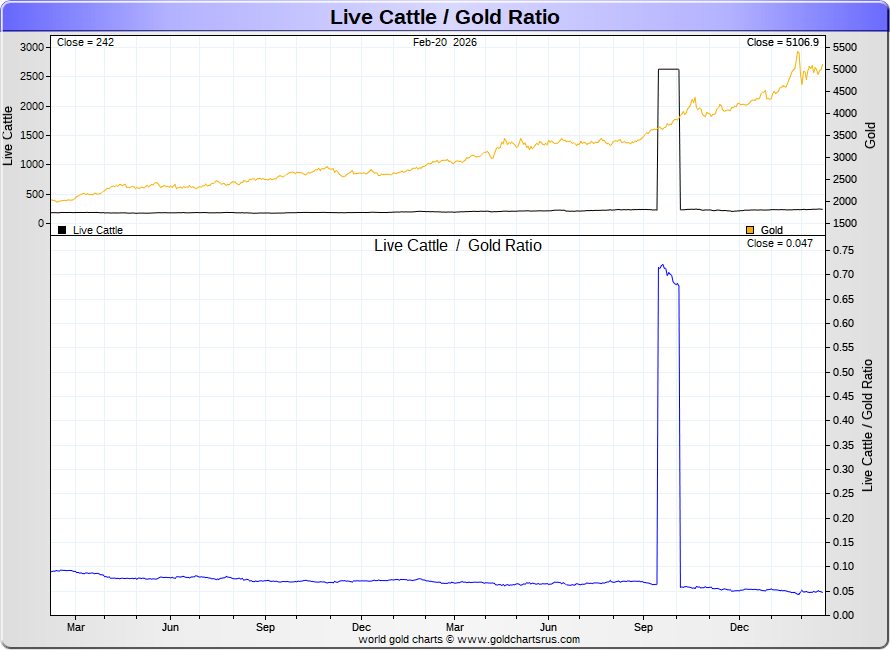Click the 'Live Cattle' legend text
The image size is (890, 650).
pyautogui.click(x=98, y=230)
